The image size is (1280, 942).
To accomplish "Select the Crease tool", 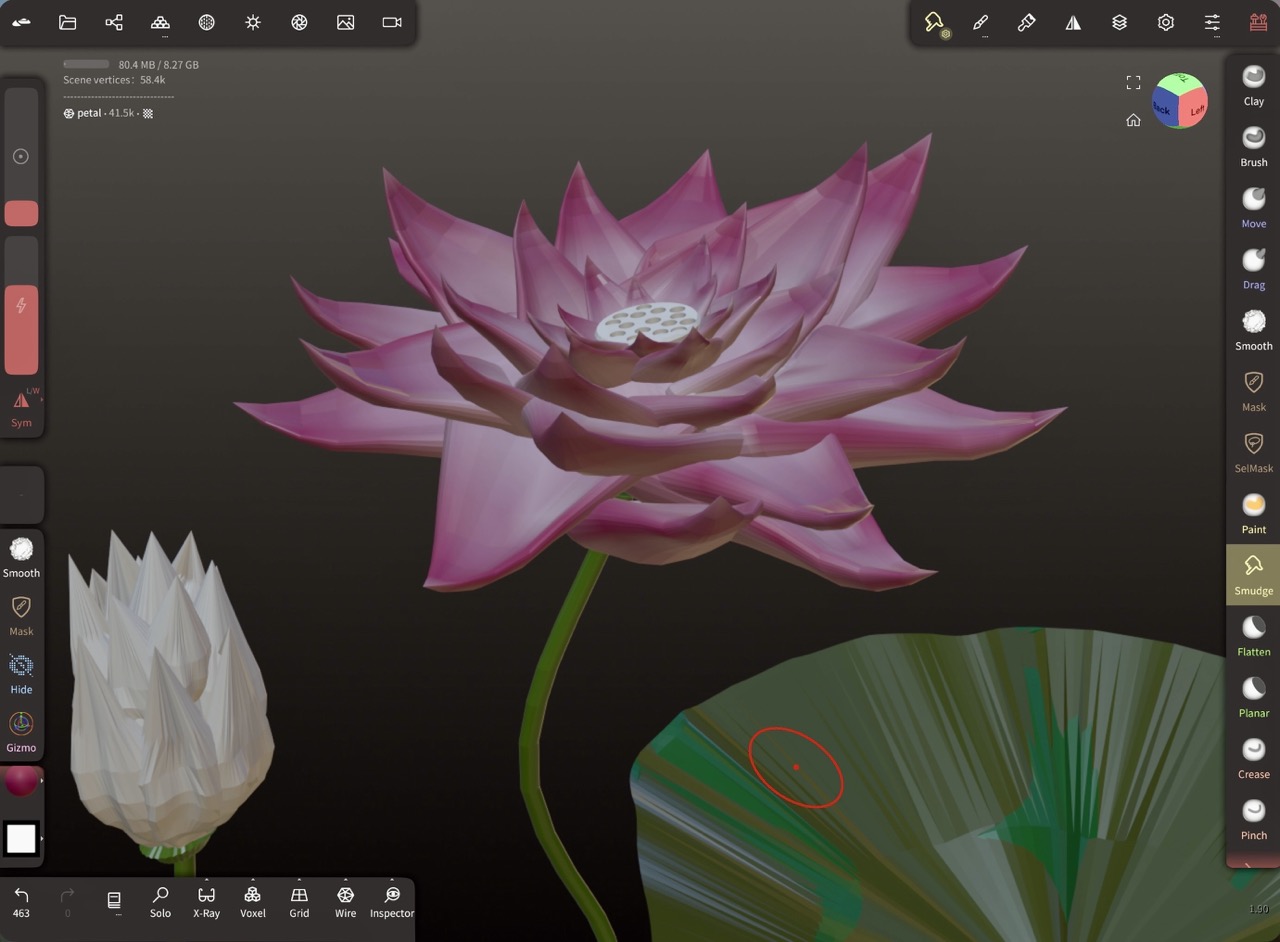I will (x=1254, y=758).
